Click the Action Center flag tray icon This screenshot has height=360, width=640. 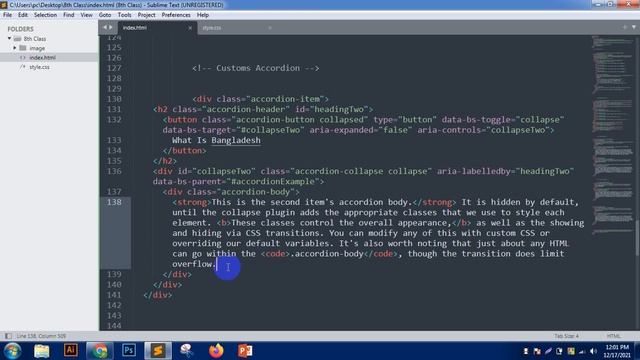[x=537, y=351]
